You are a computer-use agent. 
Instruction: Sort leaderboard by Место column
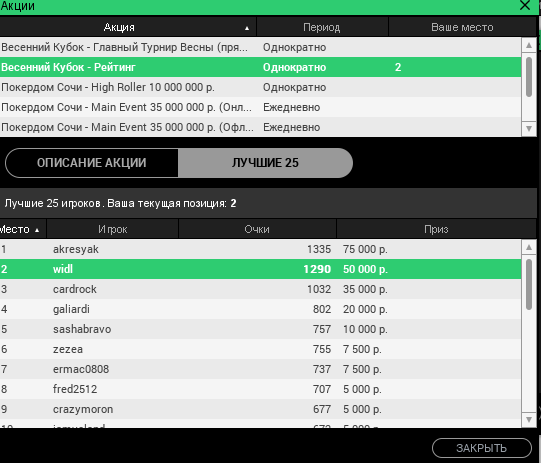point(23,229)
